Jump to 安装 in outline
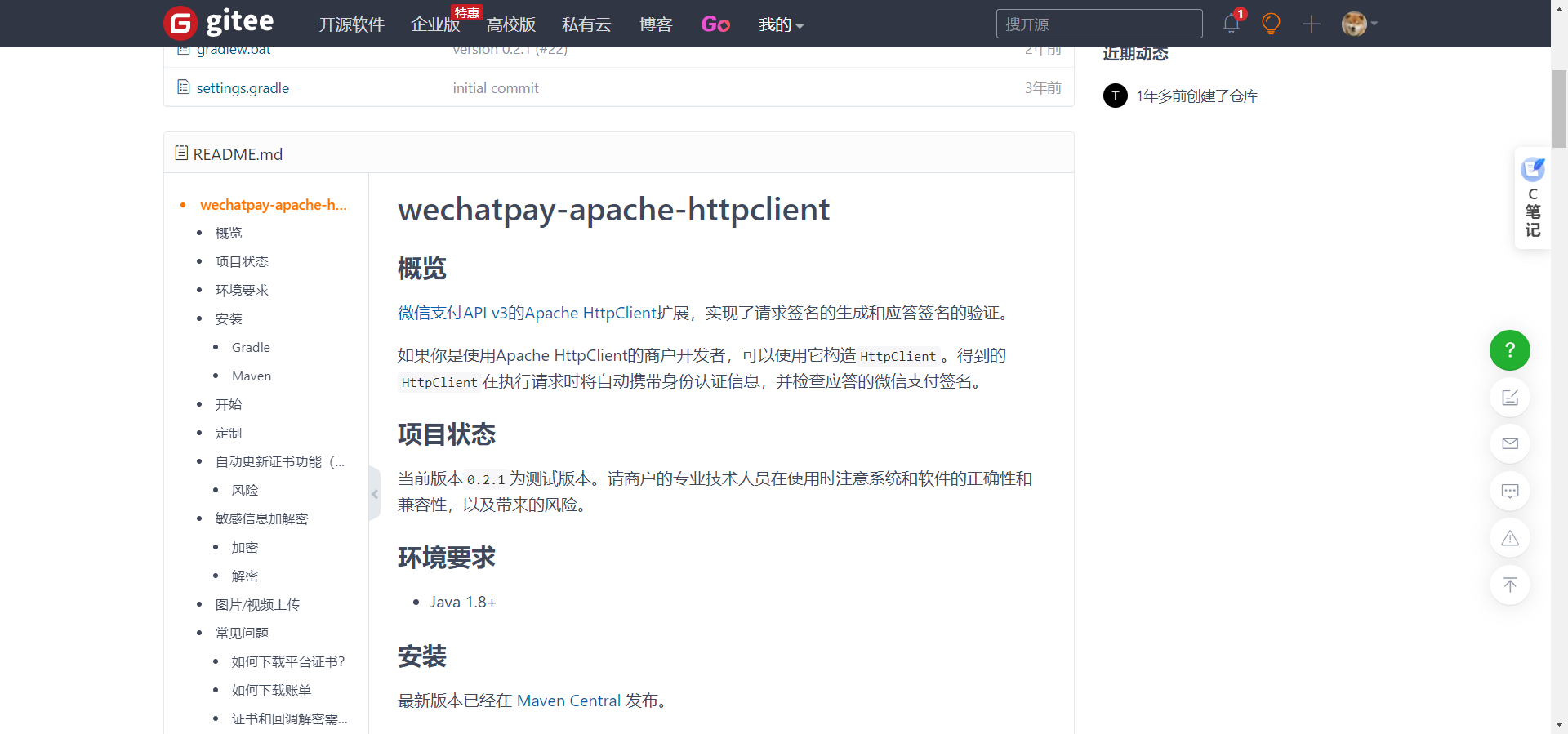Image resolution: width=1568 pixels, height=734 pixels. pos(229,318)
